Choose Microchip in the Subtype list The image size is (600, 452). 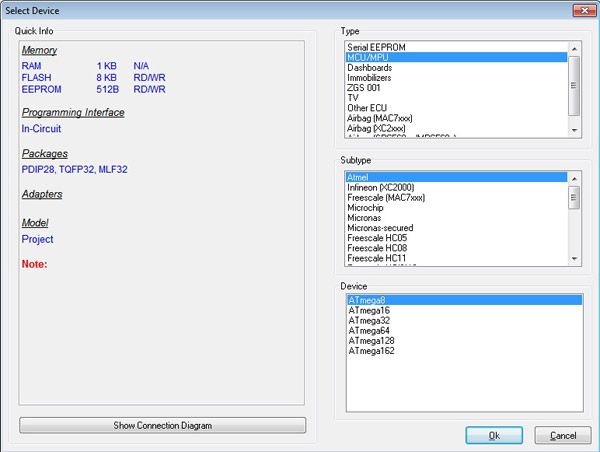pos(366,207)
